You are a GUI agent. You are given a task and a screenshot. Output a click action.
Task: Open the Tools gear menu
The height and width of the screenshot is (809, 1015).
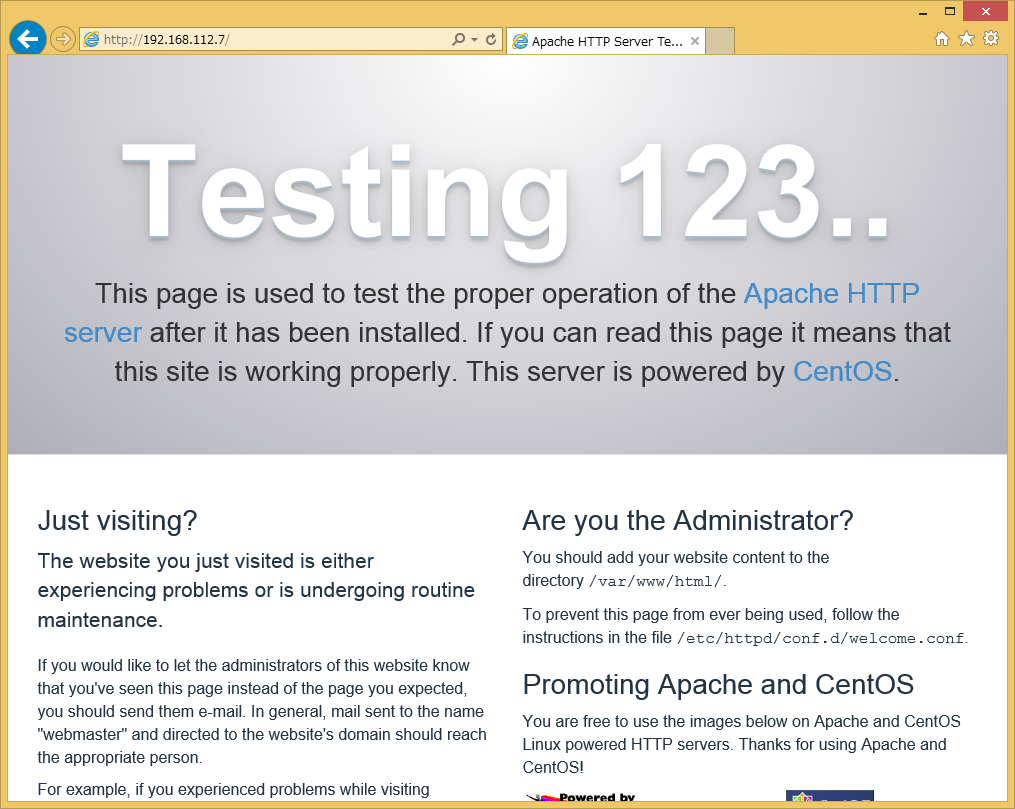click(x=991, y=39)
